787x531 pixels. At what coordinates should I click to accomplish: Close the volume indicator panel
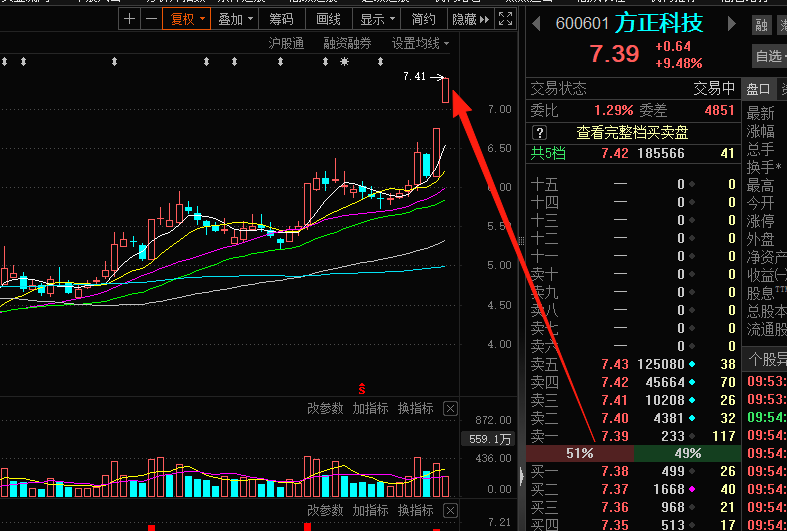coord(450,409)
